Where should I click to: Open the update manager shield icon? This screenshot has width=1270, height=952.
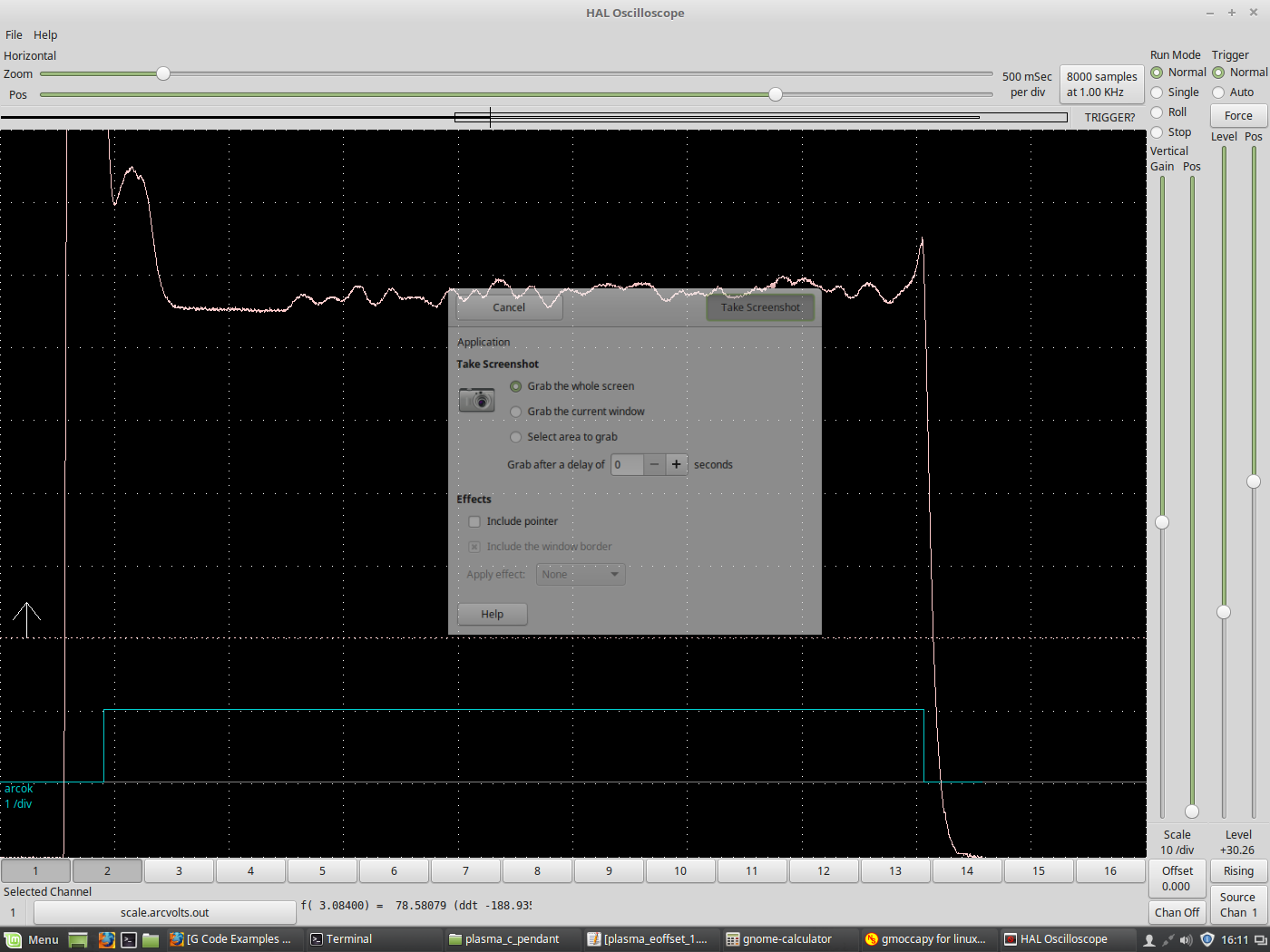1206,939
